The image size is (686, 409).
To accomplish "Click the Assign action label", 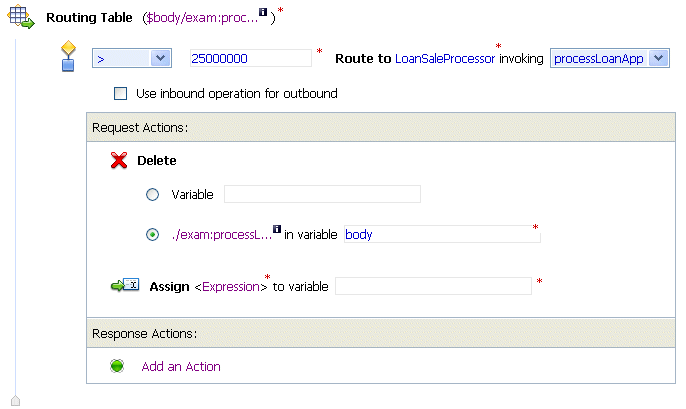I will pos(169,287).
